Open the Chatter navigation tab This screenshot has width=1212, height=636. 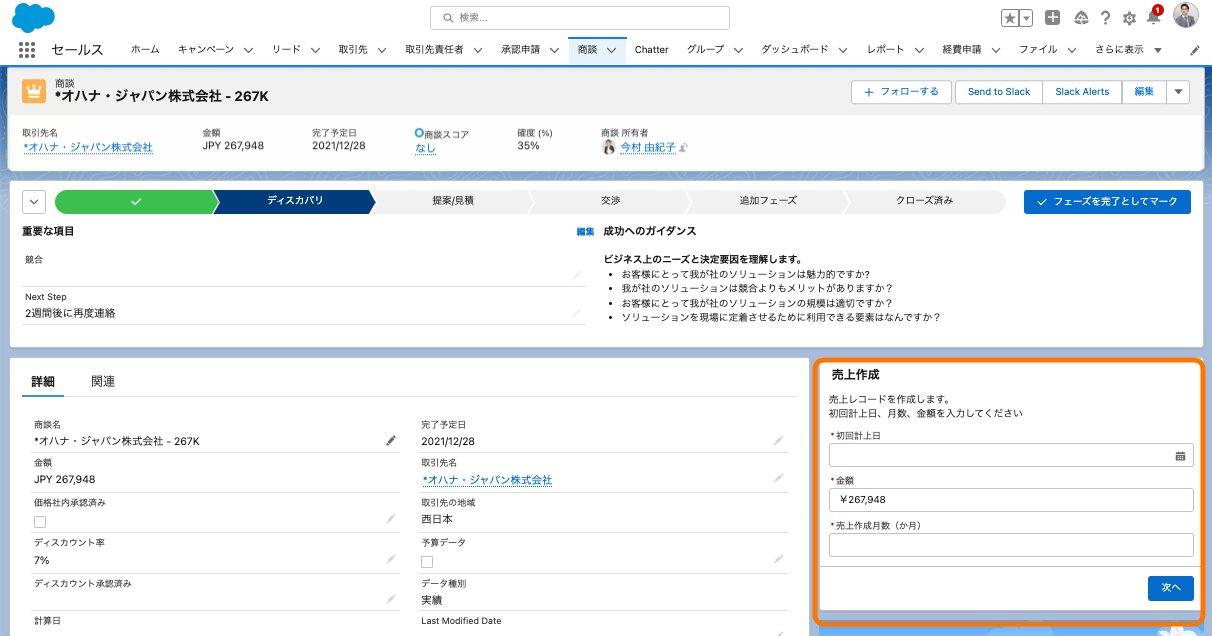[652, 50]
